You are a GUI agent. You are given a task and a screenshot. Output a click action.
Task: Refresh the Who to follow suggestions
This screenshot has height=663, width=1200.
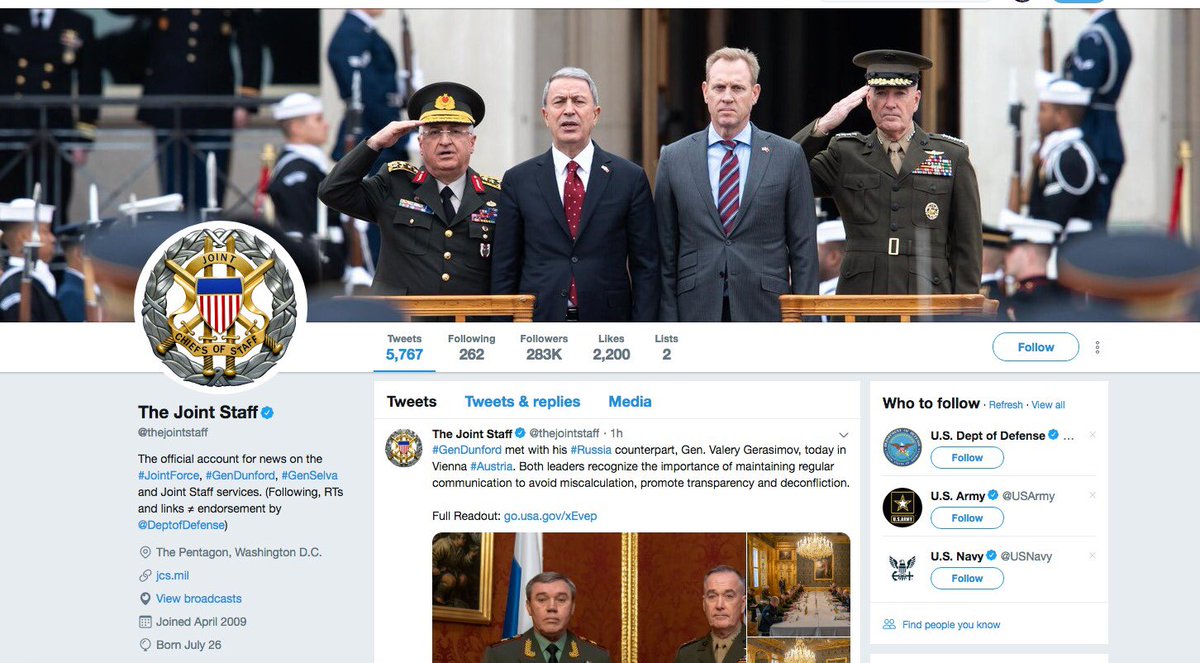tap(1006, 405)
